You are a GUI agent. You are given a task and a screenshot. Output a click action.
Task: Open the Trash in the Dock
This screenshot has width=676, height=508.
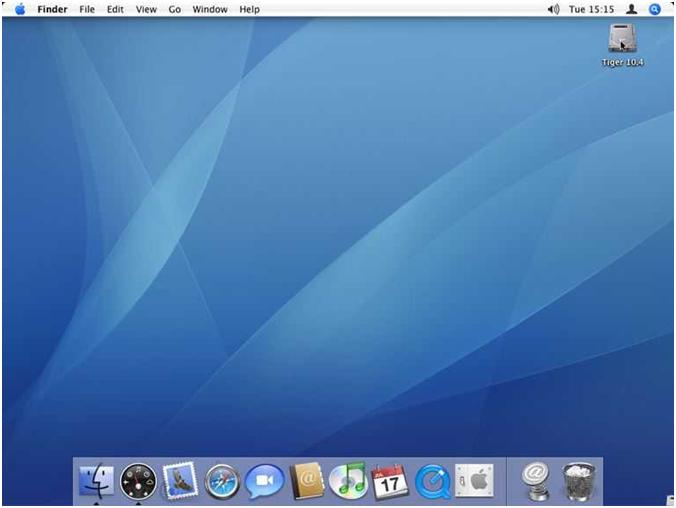click(x=579, y=481)
